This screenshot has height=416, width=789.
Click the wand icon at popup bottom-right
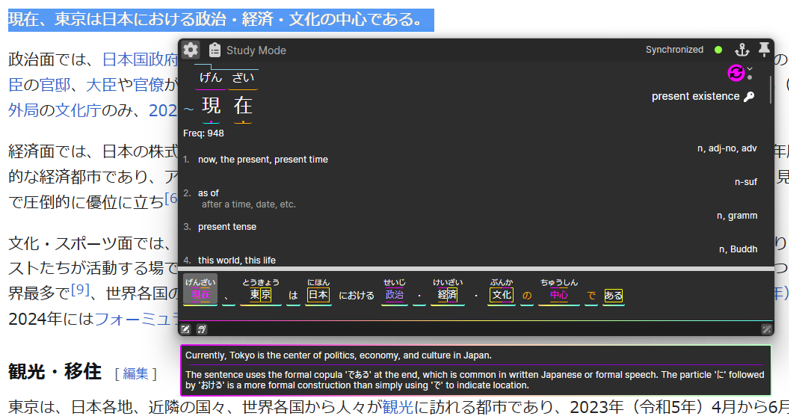(x=766, y=329)
